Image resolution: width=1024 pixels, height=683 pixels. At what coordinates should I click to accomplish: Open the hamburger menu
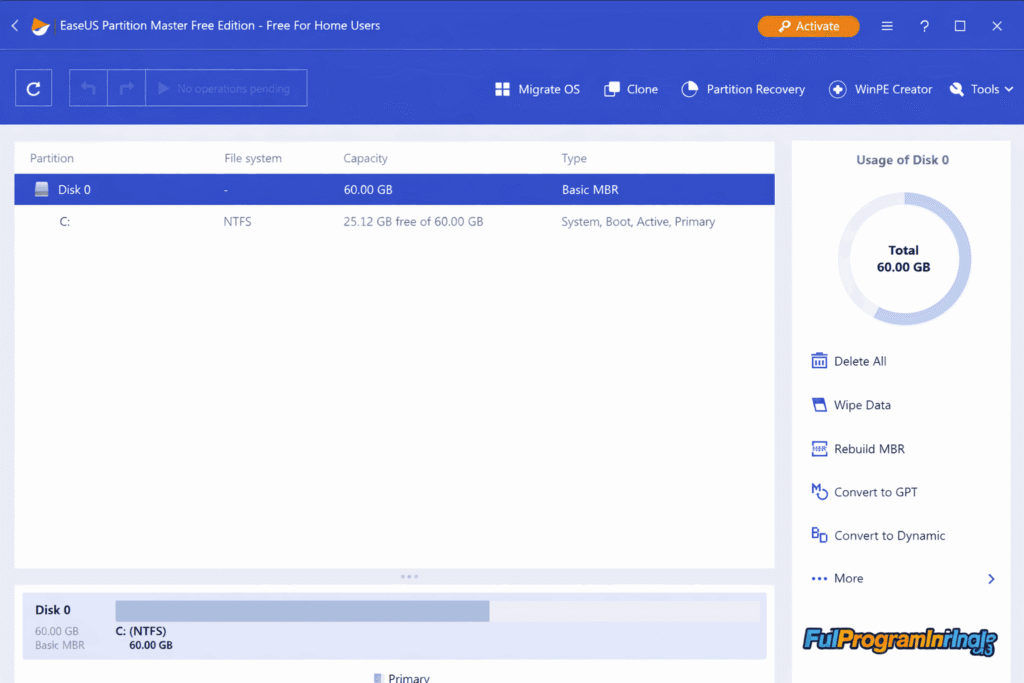pos(886,25)
